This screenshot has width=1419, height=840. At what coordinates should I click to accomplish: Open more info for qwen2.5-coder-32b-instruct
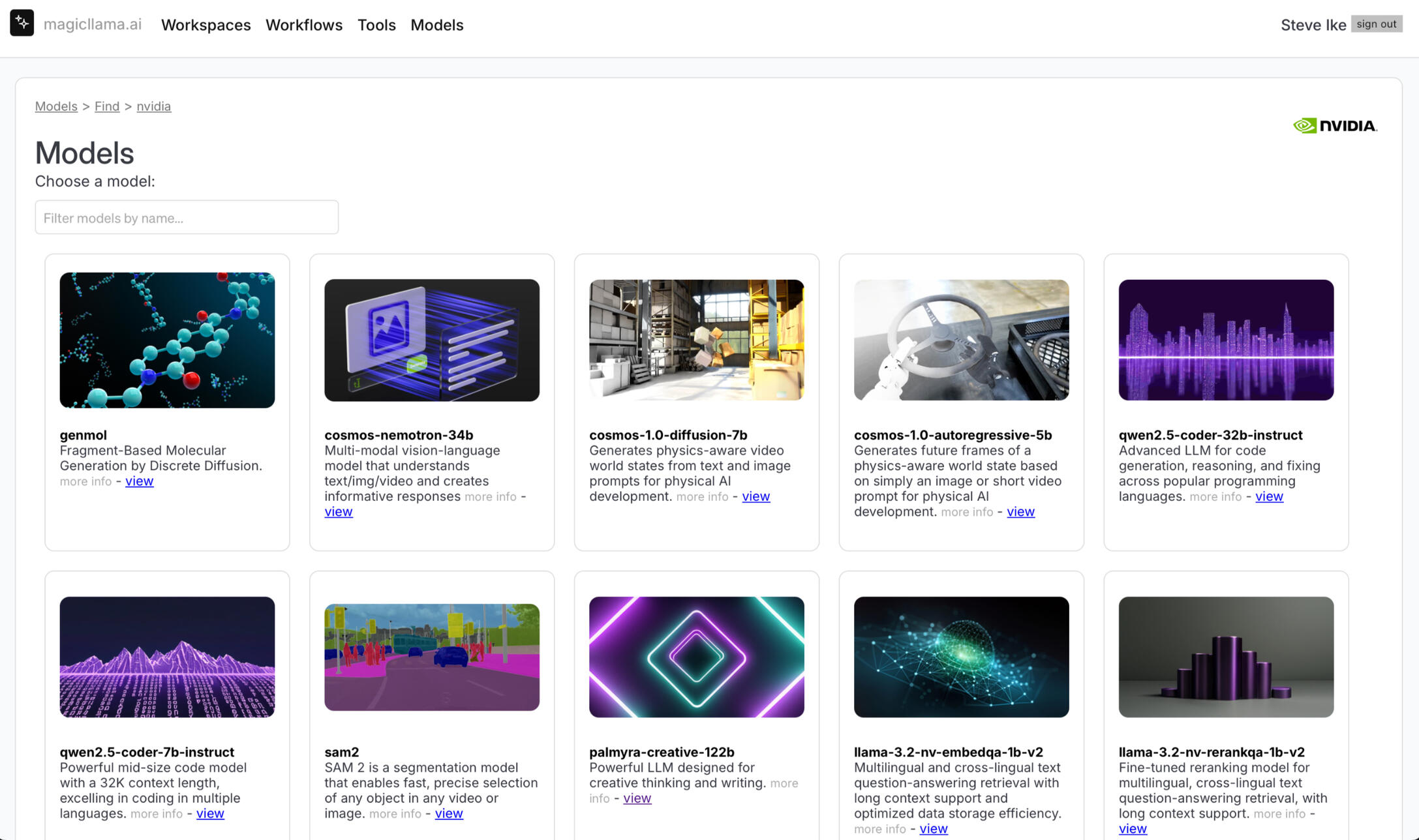click(1215, 497)
